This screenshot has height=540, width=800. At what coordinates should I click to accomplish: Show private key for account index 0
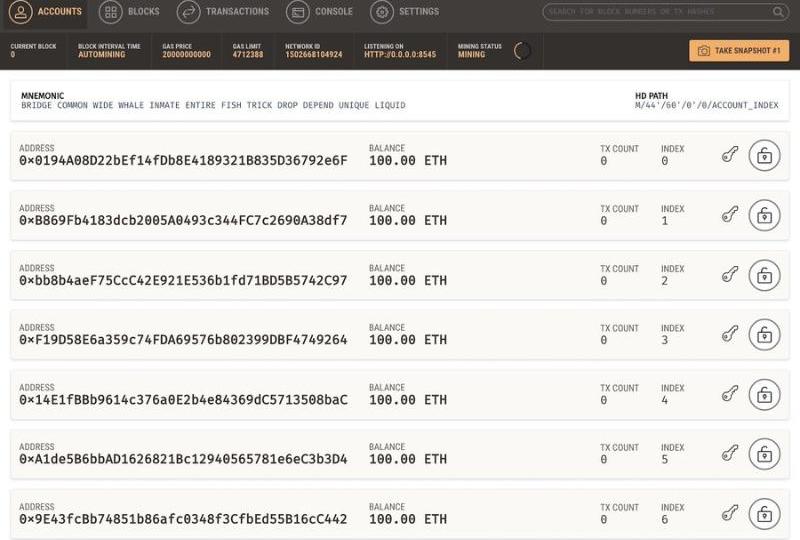point(730,155)
